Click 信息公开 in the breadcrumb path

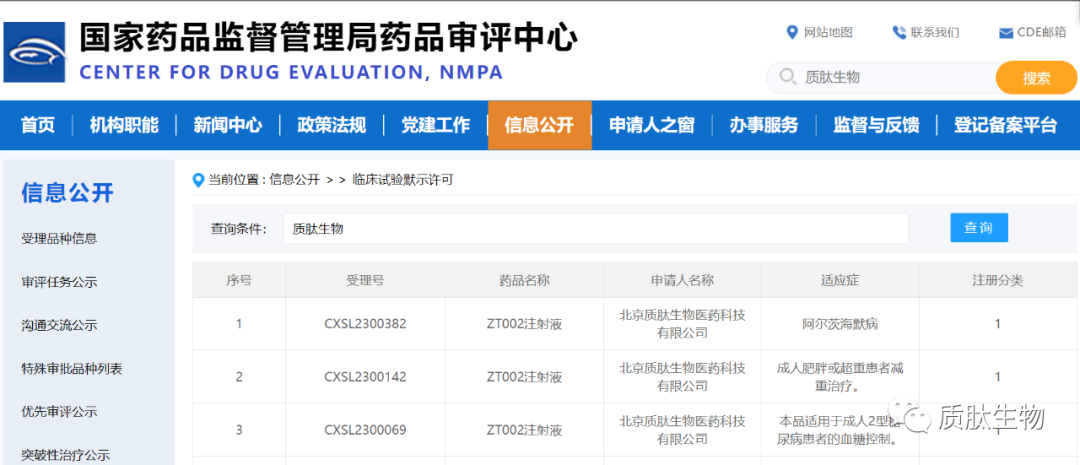pos(295,180)
